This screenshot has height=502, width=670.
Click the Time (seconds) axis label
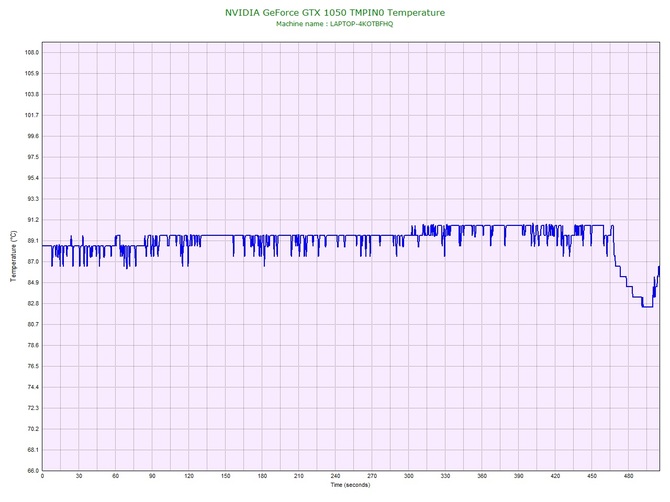pyautogui.click(x=350, y=485)
